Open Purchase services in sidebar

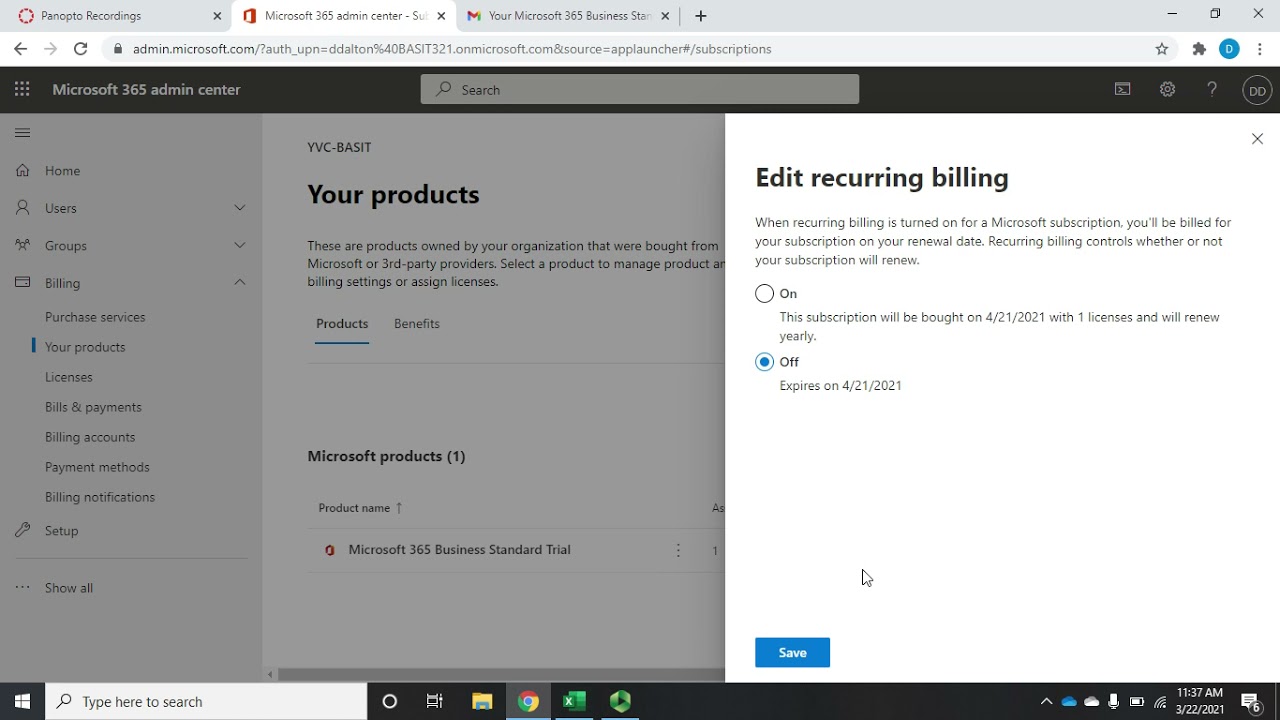coord(95,317)
